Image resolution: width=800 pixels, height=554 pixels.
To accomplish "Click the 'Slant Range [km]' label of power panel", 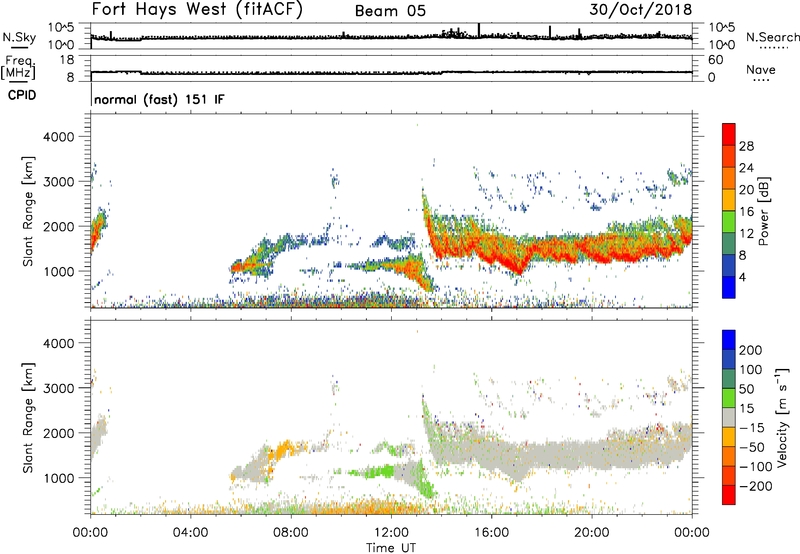I will click(28, 211).
